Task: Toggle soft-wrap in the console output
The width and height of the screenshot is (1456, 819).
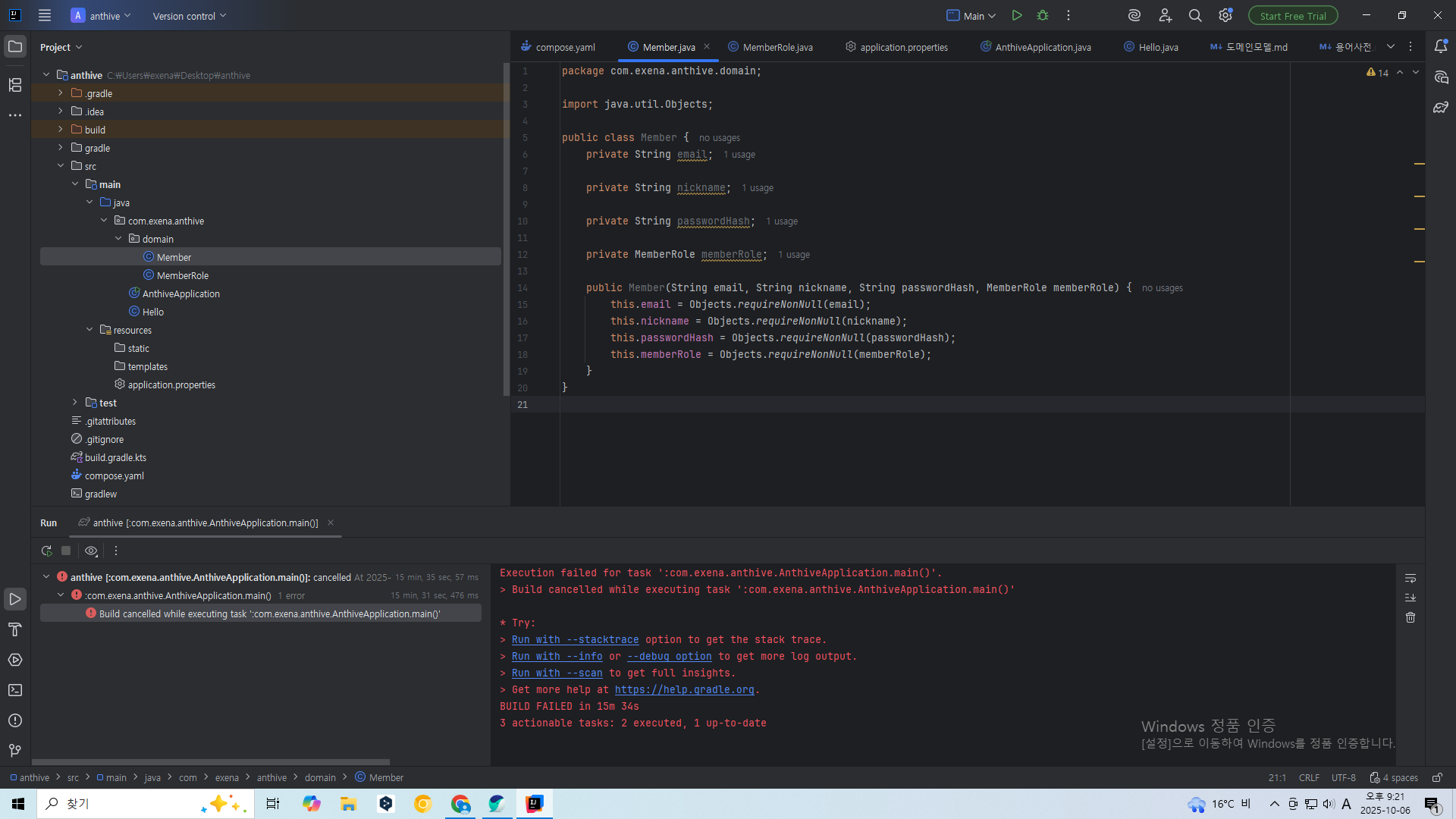Action: (1410, 579)
